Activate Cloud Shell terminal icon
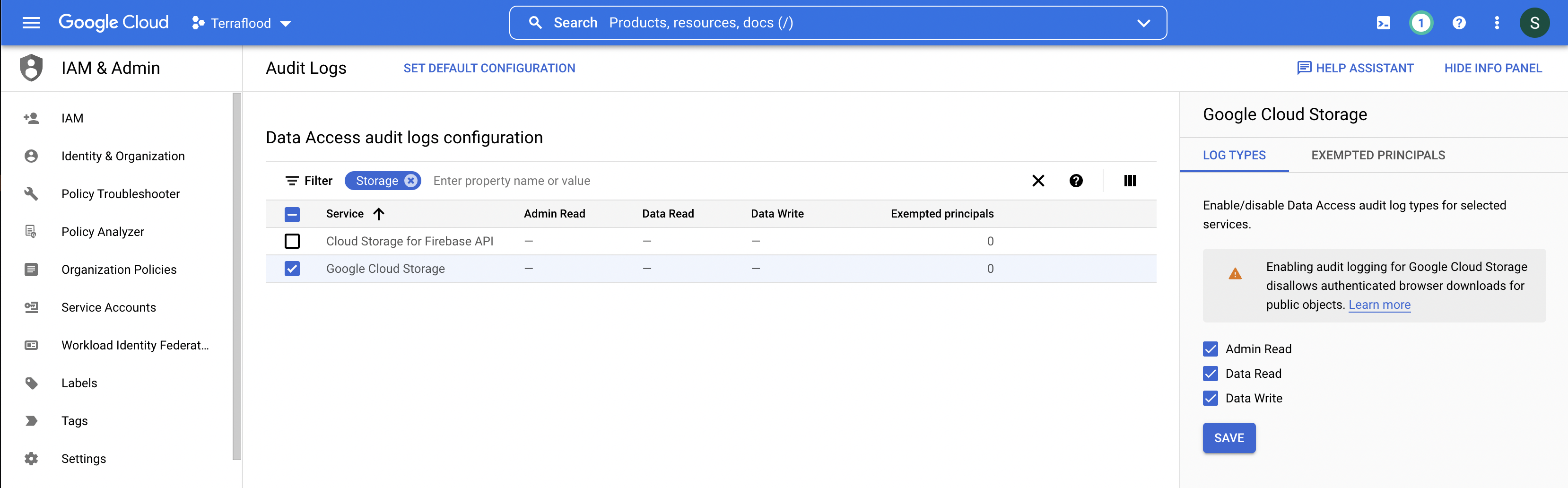1568x488 pixels. pos(1383,23)
